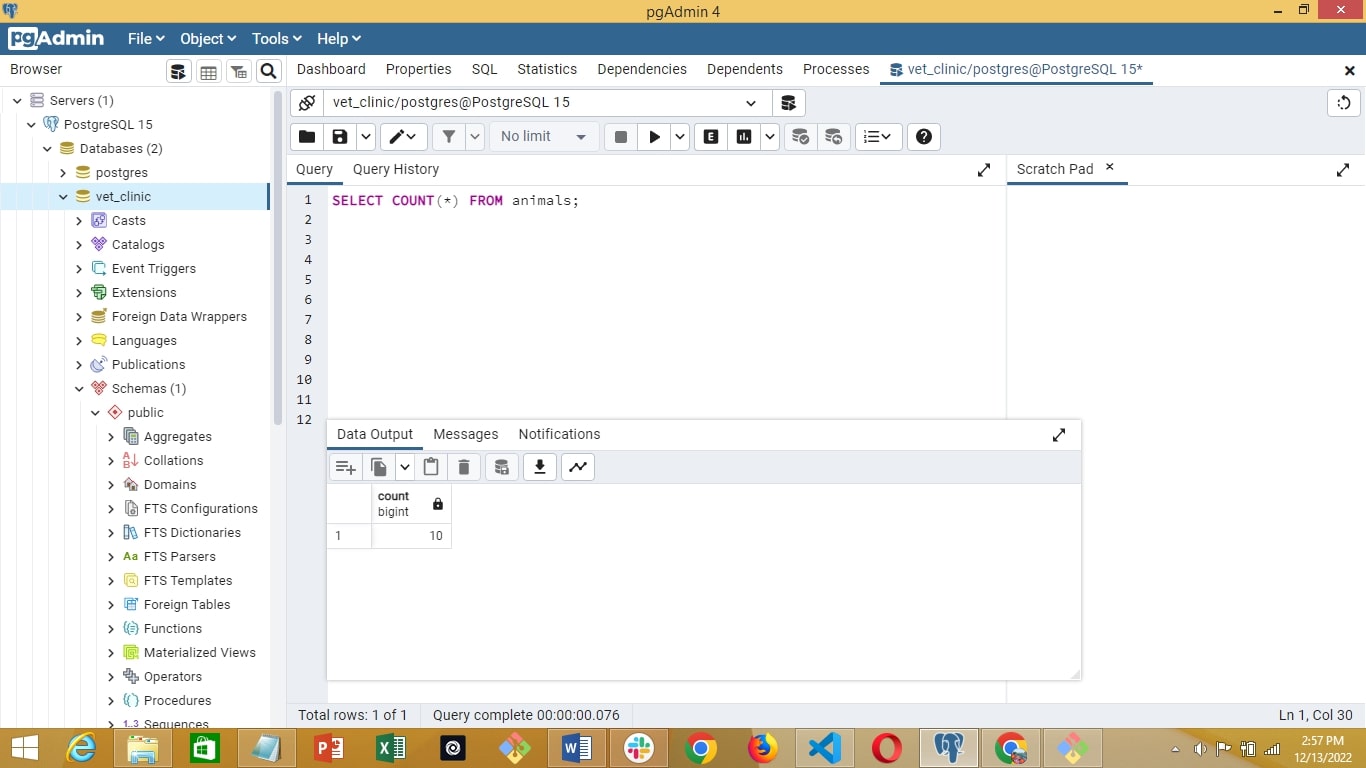The width and height of the screenshot is (1366, 768).
Task: Copy selected rows with the copy icon
Action: [x=378, y=467]
